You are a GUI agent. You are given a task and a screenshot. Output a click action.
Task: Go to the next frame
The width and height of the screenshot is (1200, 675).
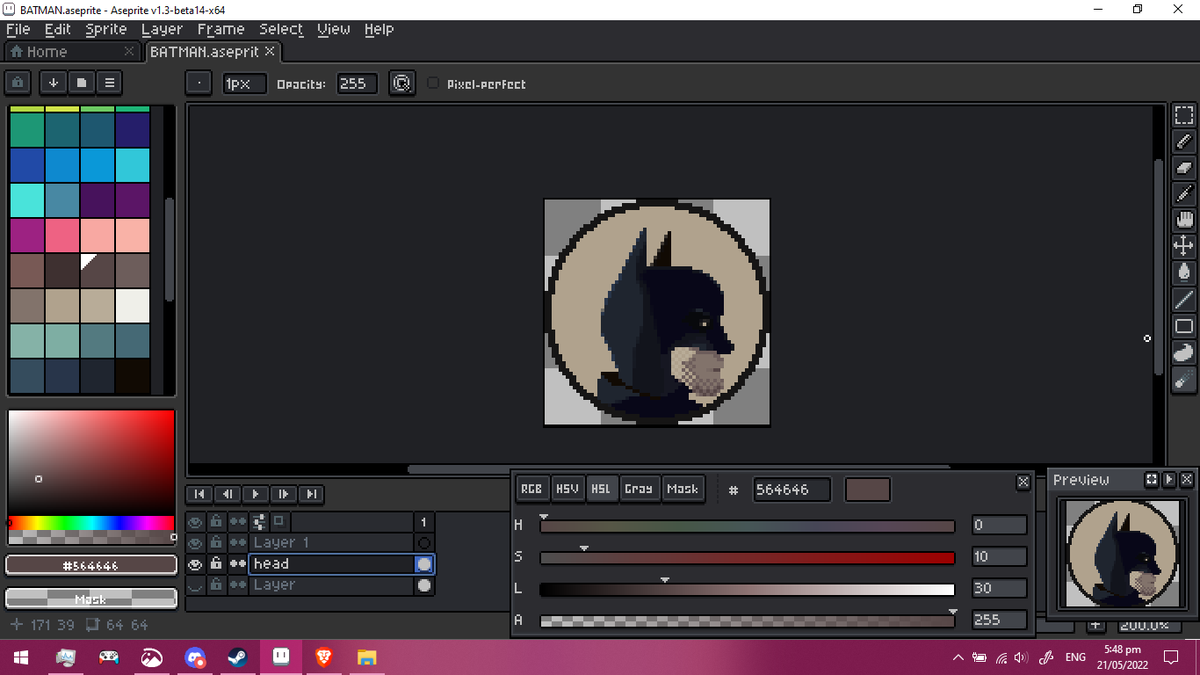284,494
